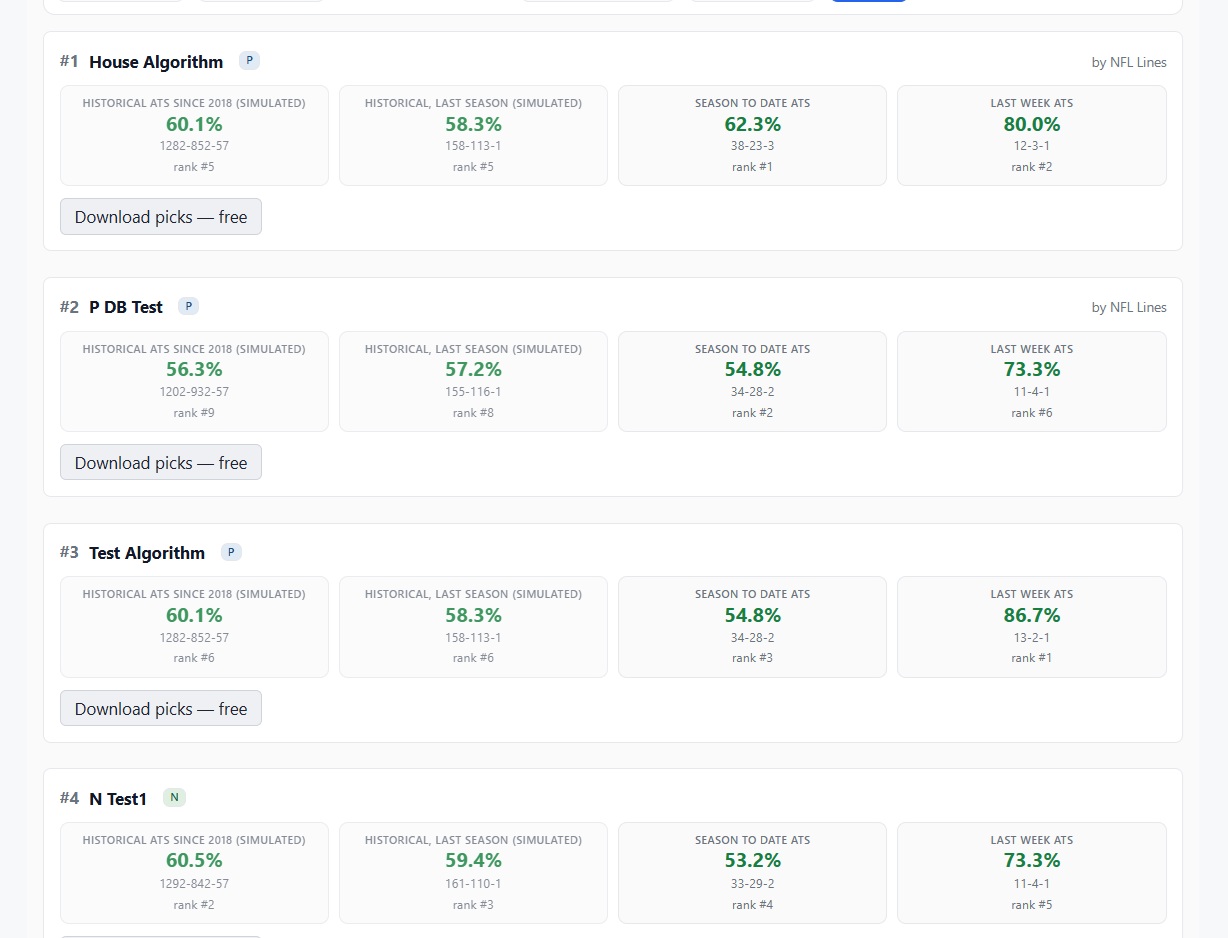Image resolution: width=1228 pixels, height=938 pixels.
Task: Select the Test Algorithm title
Action: click(x=147, y=553)
